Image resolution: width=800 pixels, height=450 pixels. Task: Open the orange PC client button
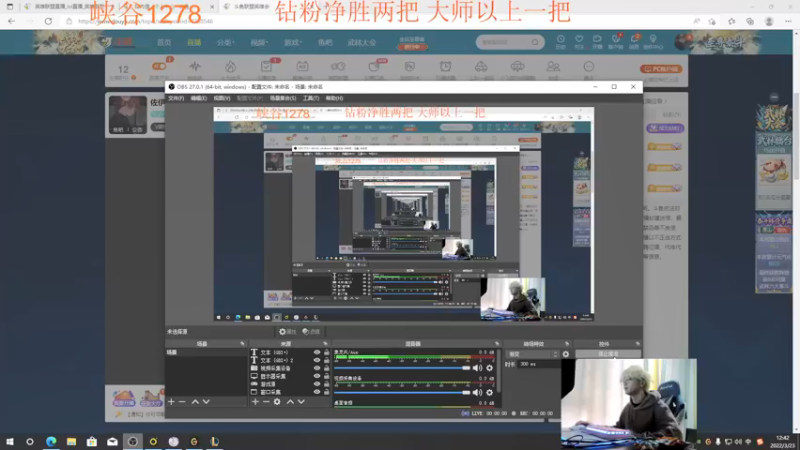coord(661,69)
